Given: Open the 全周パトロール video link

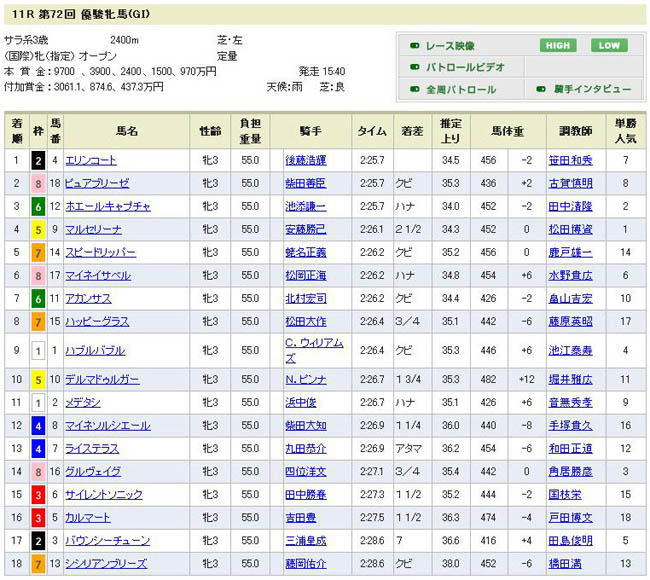Looking at the screenshot, I should [460, 89].
